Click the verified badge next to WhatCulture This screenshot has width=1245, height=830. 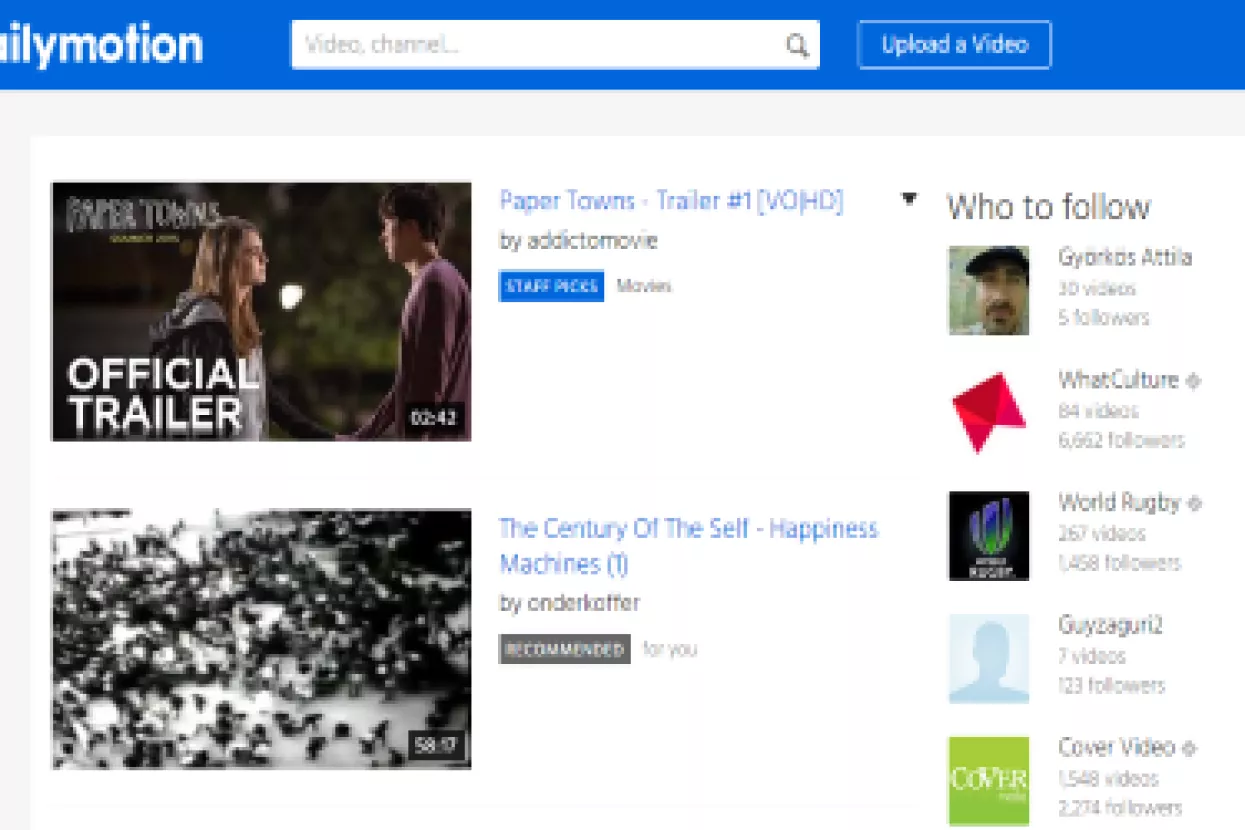[x=1193, y=381]
